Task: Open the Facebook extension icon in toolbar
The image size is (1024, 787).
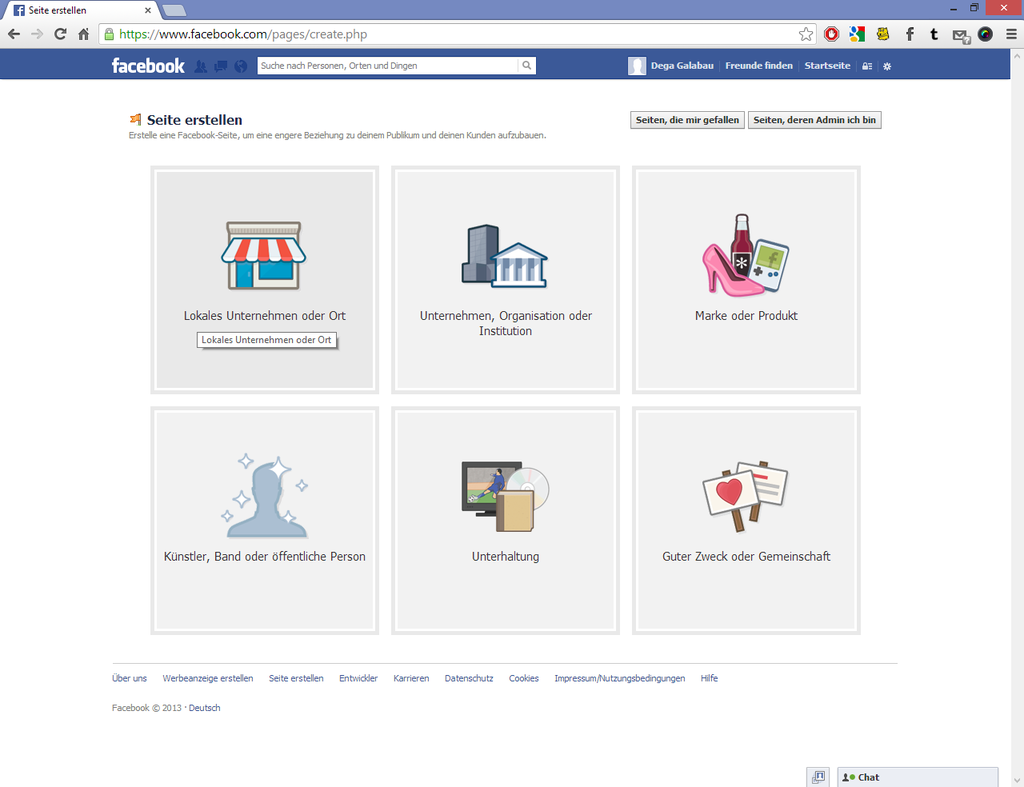Action: pyautogui.click(x=909, y=34)
